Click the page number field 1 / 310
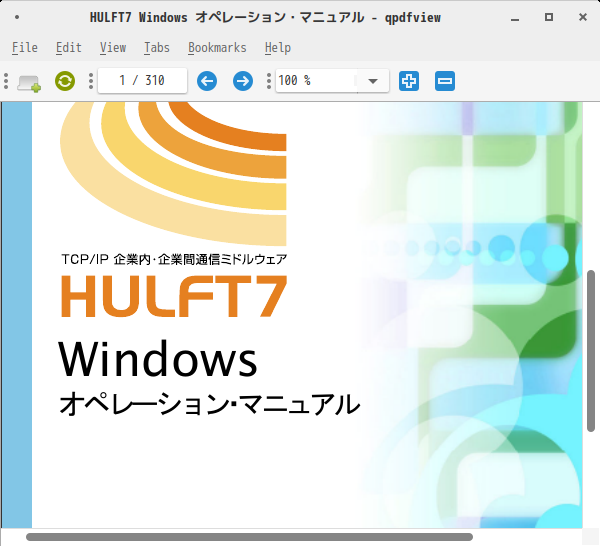 point(142,81)
